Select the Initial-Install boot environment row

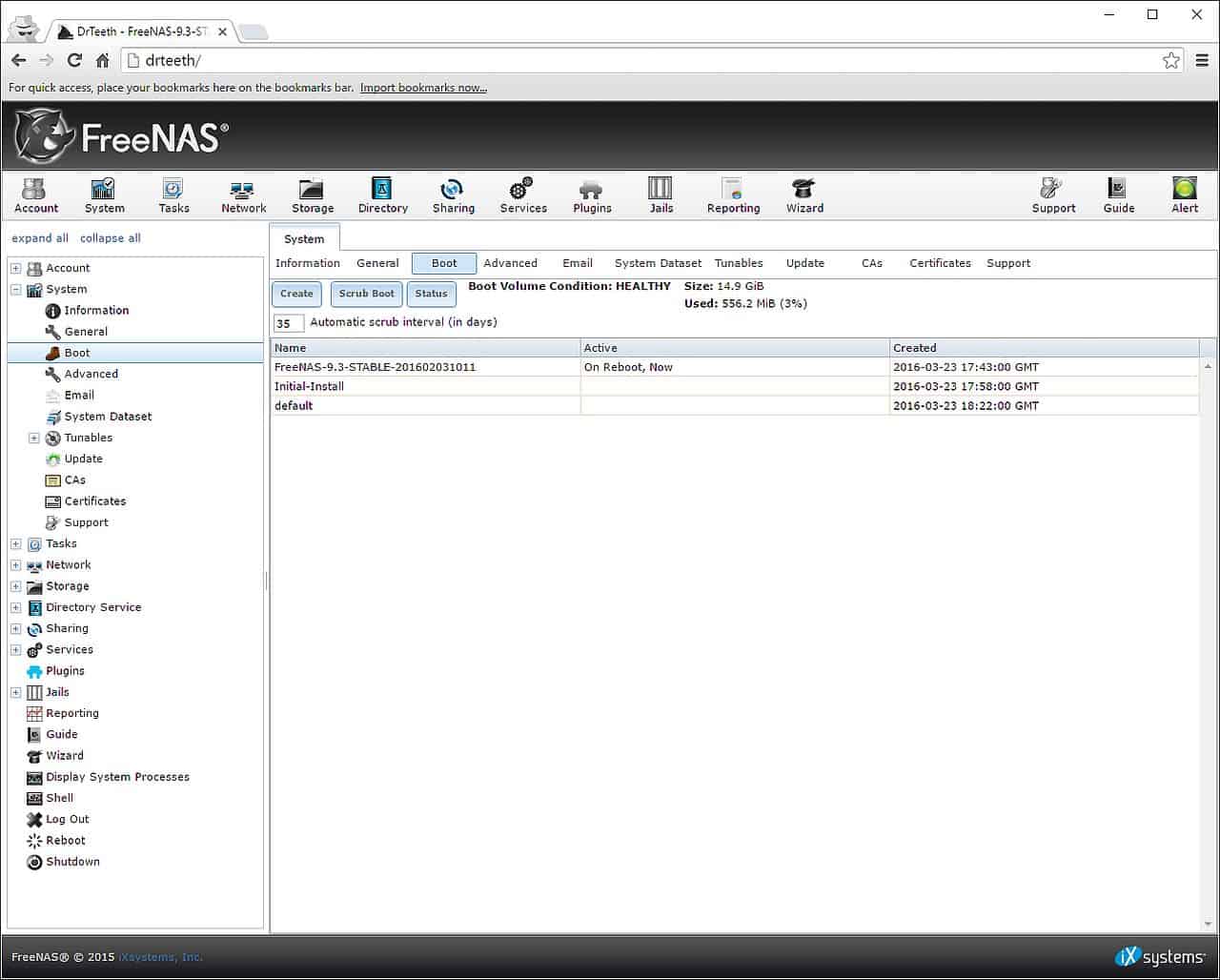(734, 386)
